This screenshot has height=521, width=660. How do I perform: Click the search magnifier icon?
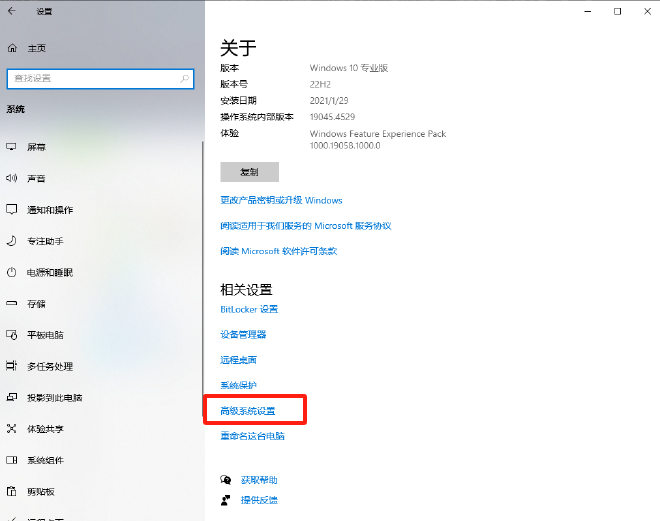pos(184,78)
